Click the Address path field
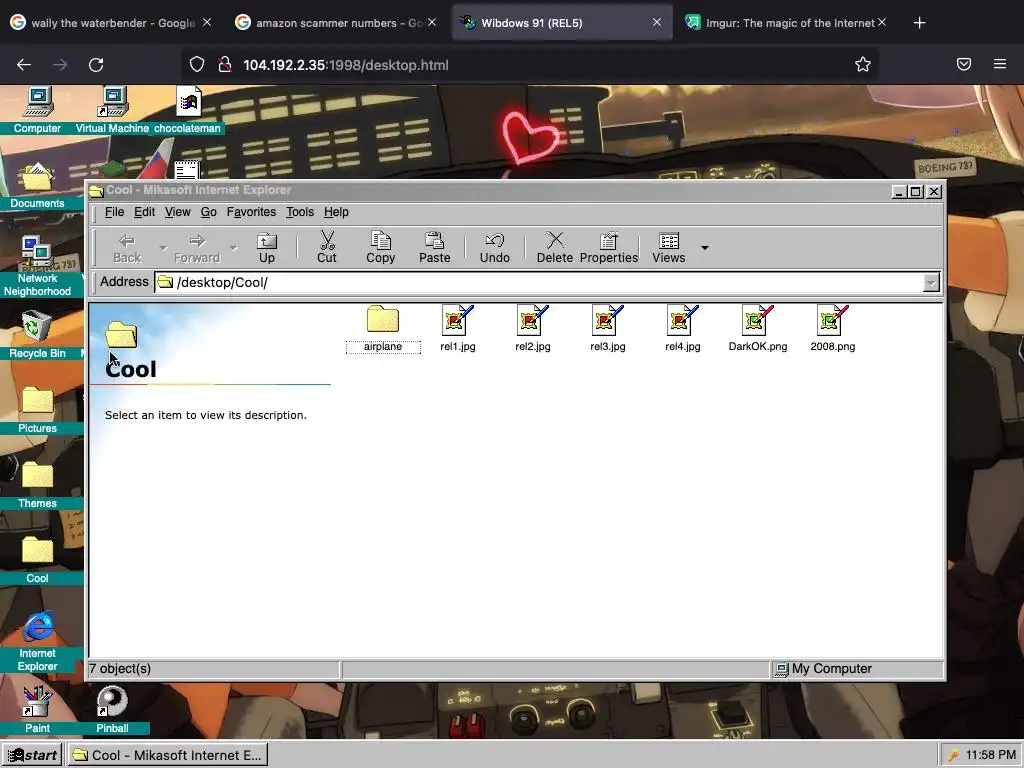Image resolution: width=1024 pixels, height=768 pixels. pos(539,282)
